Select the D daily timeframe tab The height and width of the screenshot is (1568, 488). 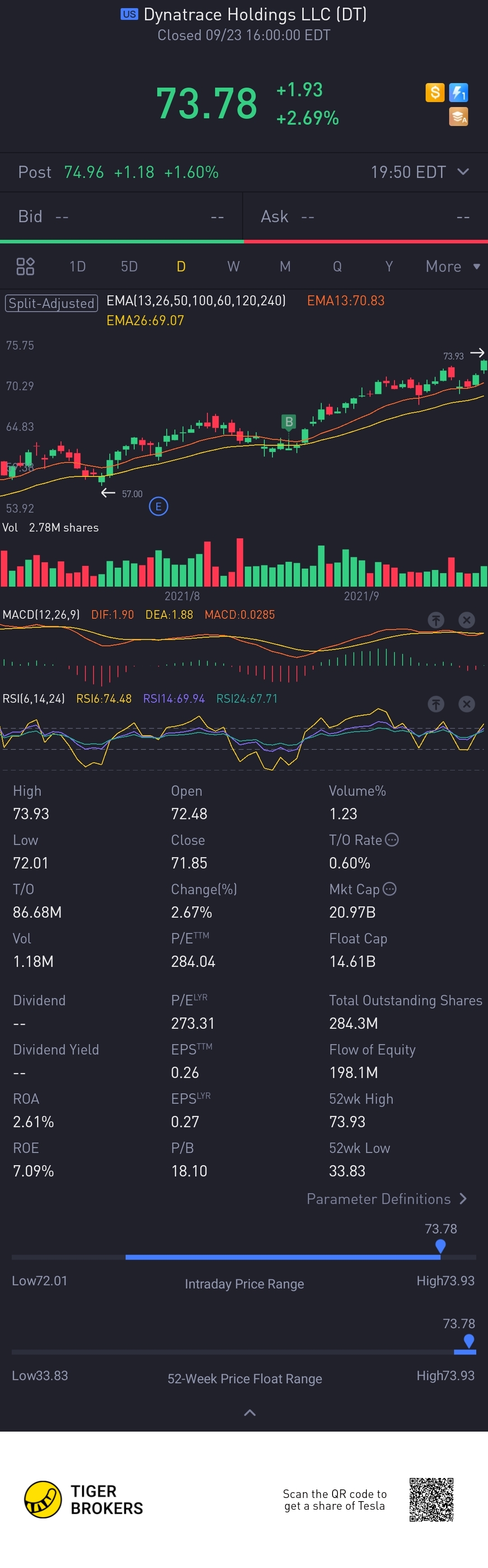181,266
